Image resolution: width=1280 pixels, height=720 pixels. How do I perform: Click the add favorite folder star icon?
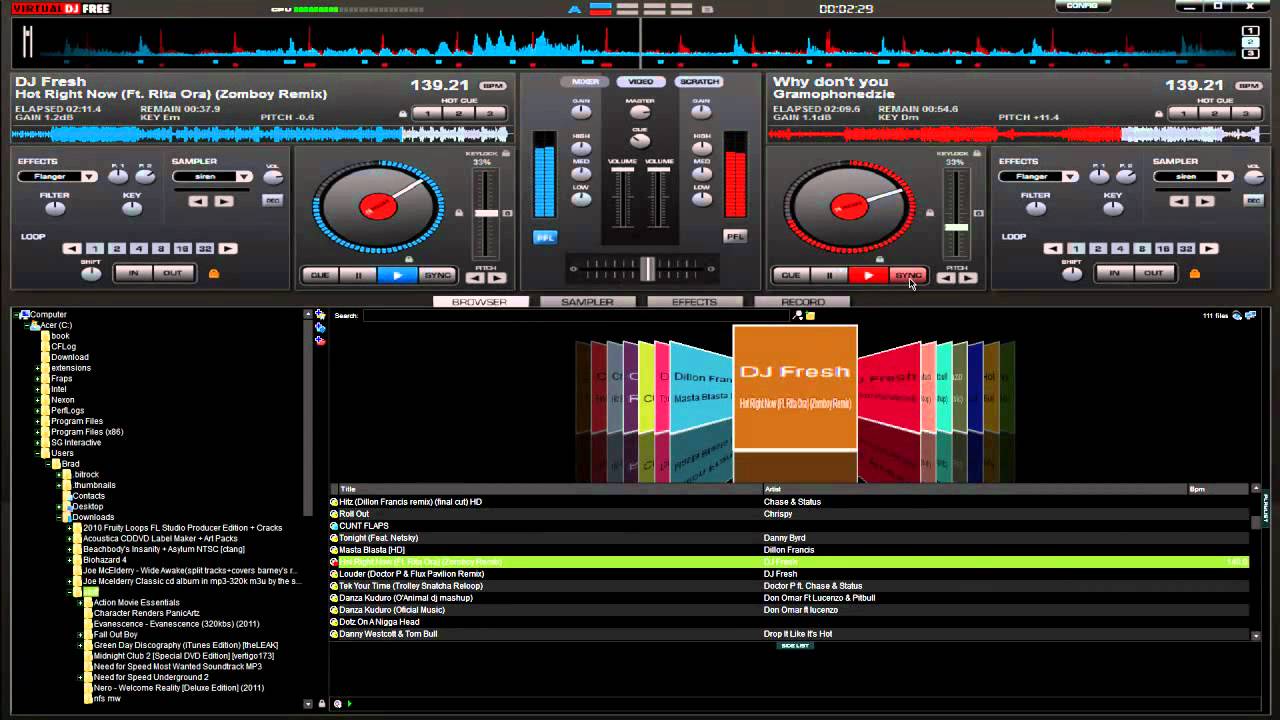(320, 315)
